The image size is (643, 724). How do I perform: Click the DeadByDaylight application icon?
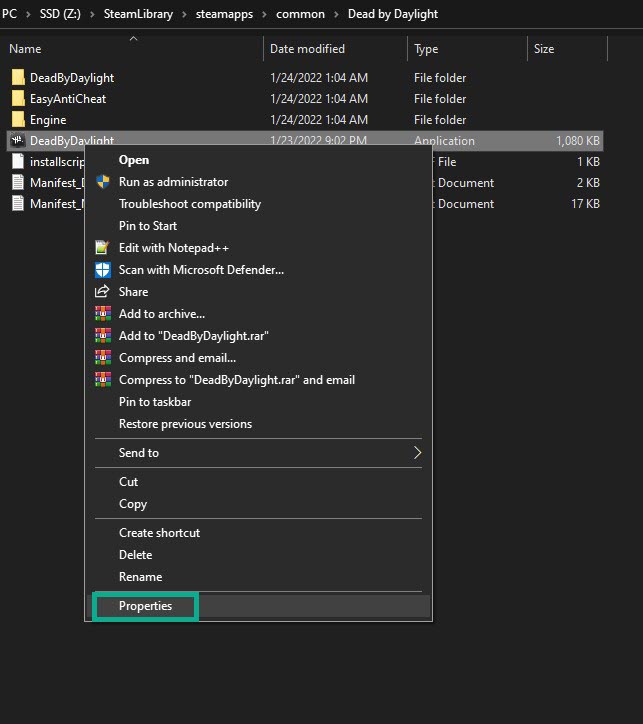pyautogui.click(x=18, y=140)
